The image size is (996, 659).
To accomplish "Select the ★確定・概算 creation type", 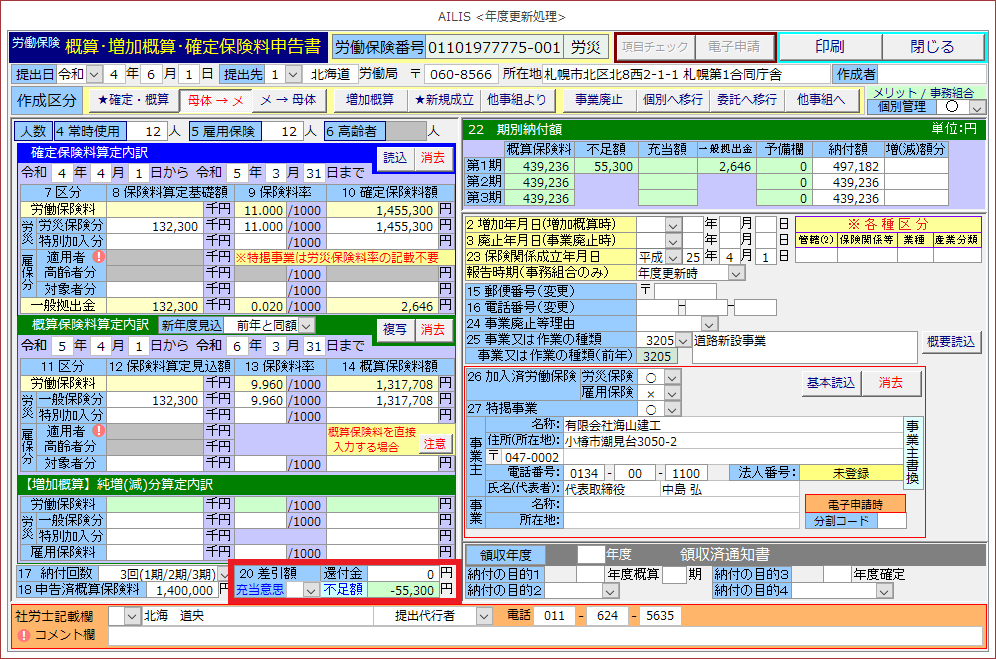I will point(133,100).
